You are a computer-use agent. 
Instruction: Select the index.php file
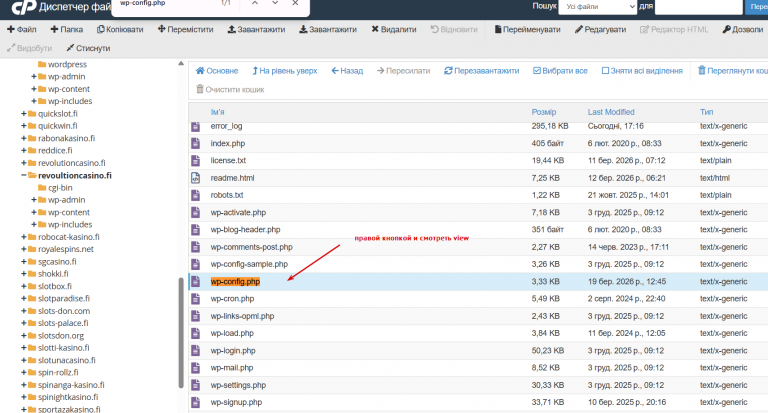pos(228,144)
